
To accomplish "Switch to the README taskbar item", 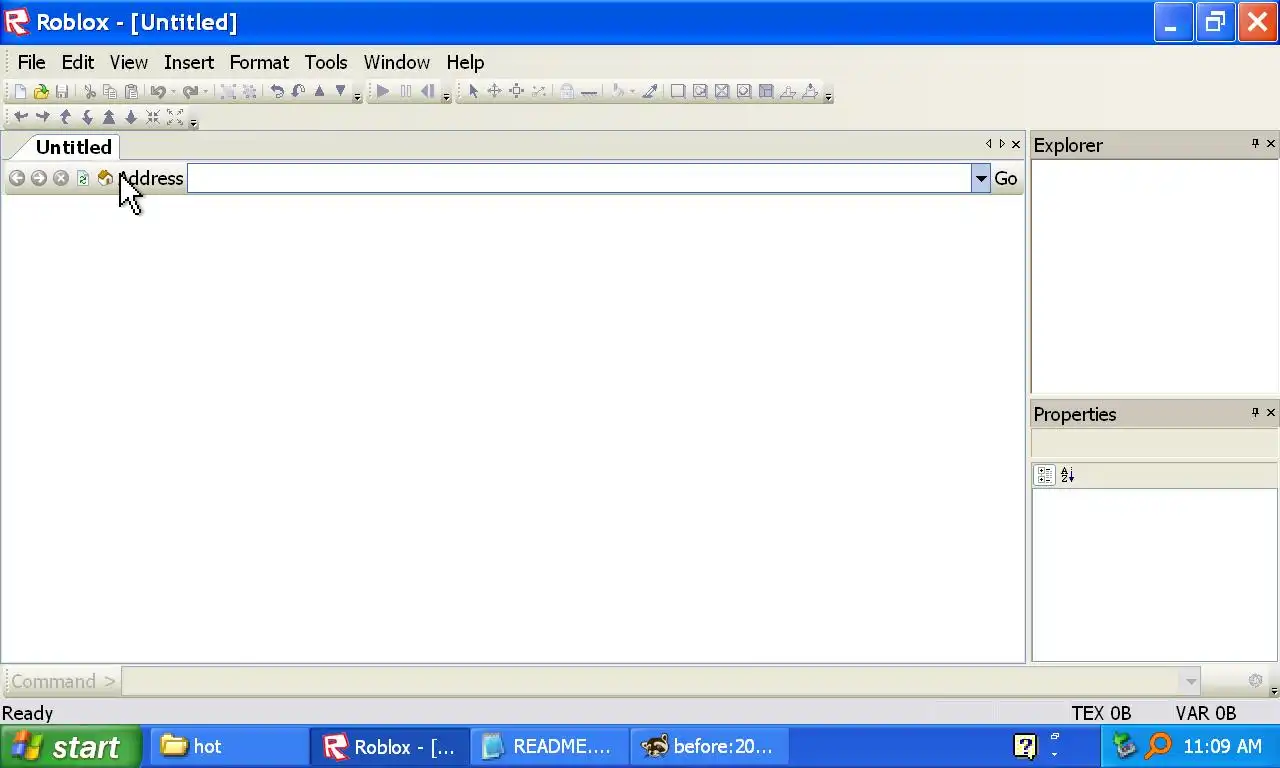I will coord(549,746).
